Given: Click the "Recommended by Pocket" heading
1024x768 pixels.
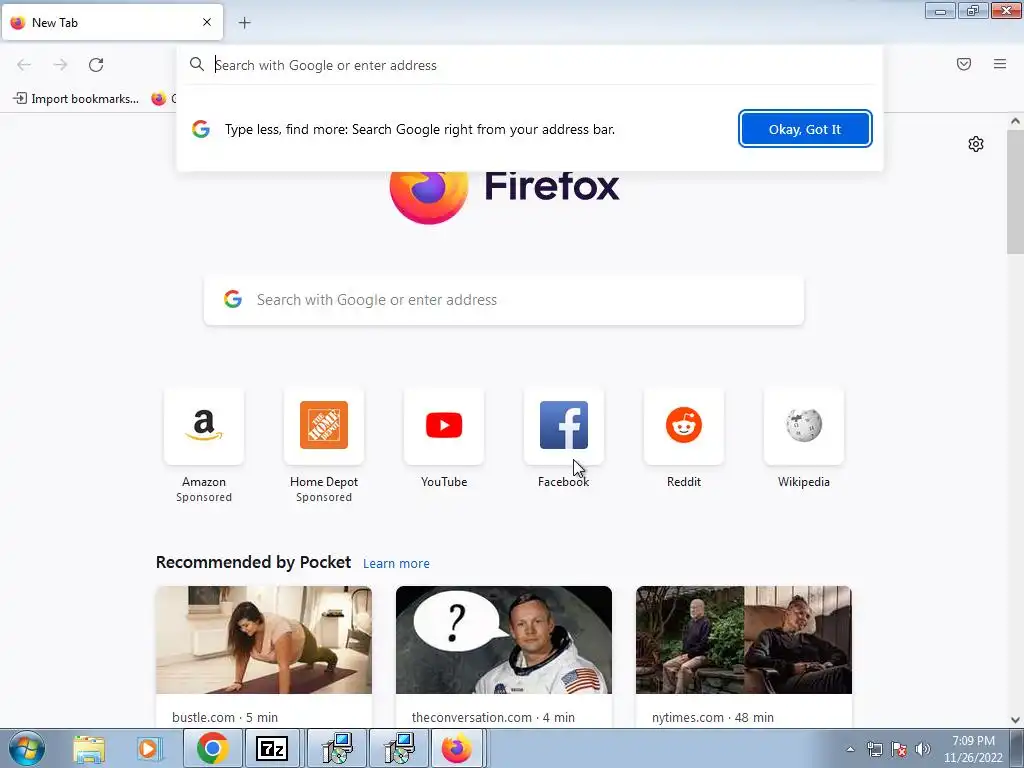Looking at the screenshot, I should 253,562.
